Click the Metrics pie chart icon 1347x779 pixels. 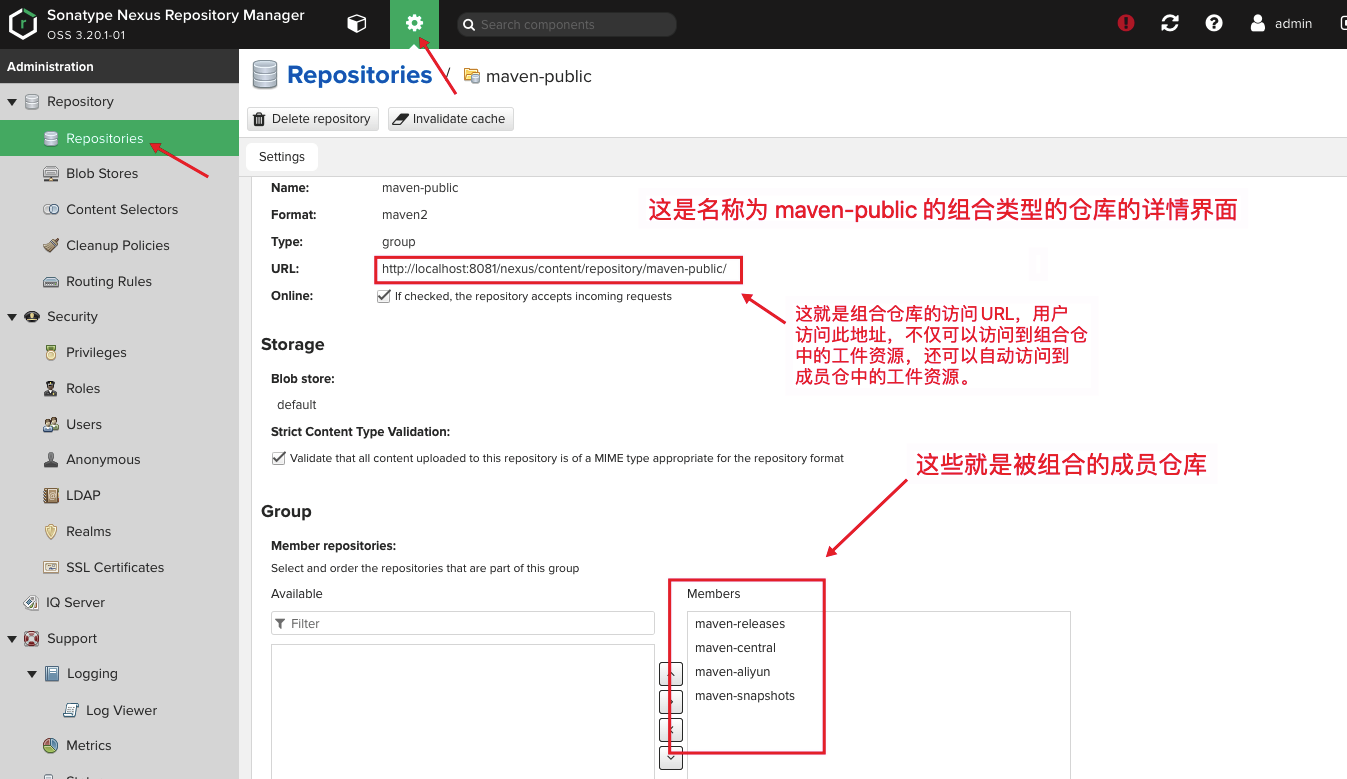click(x=51, y=745)
